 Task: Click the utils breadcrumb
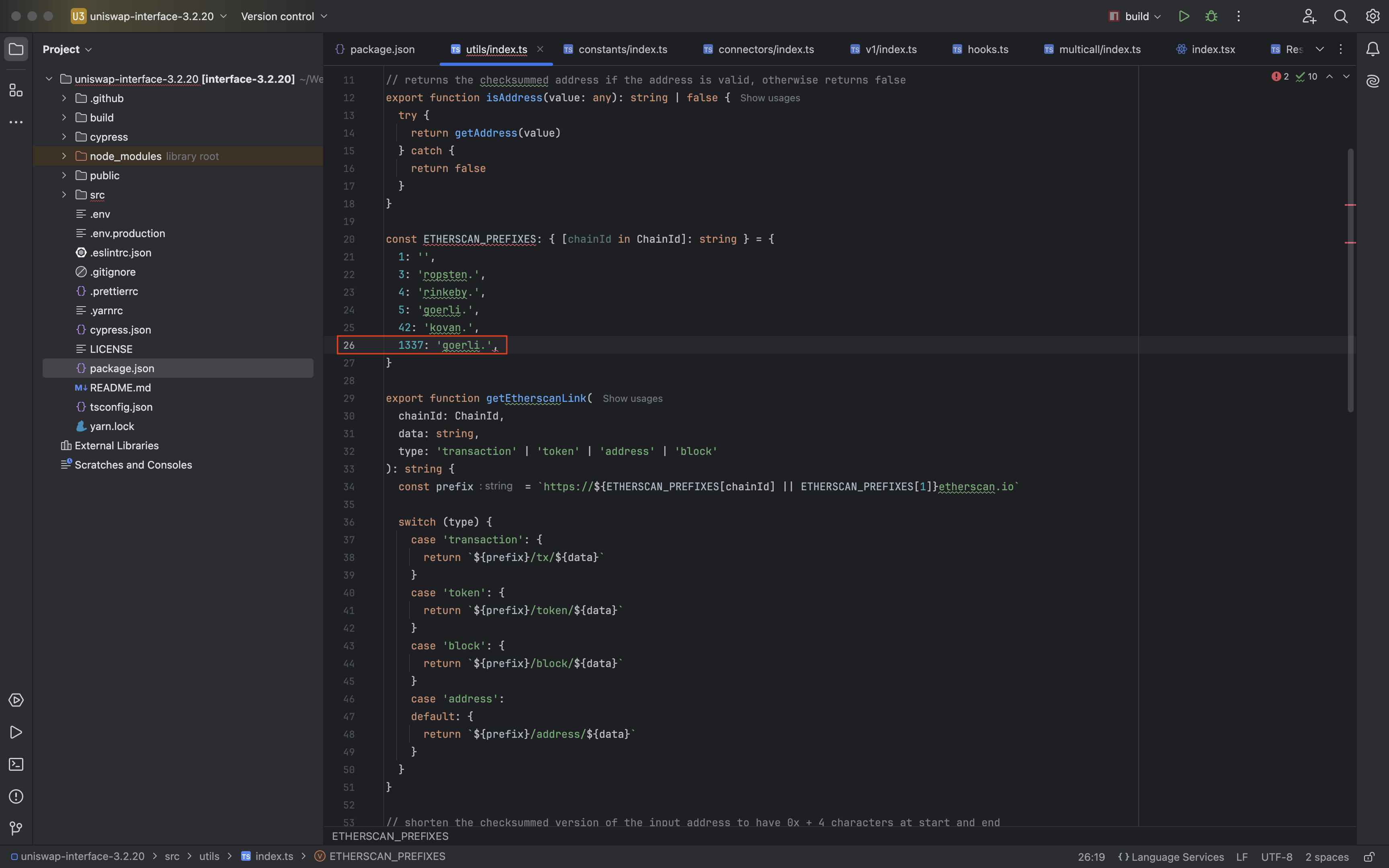(x=209, y=856)
